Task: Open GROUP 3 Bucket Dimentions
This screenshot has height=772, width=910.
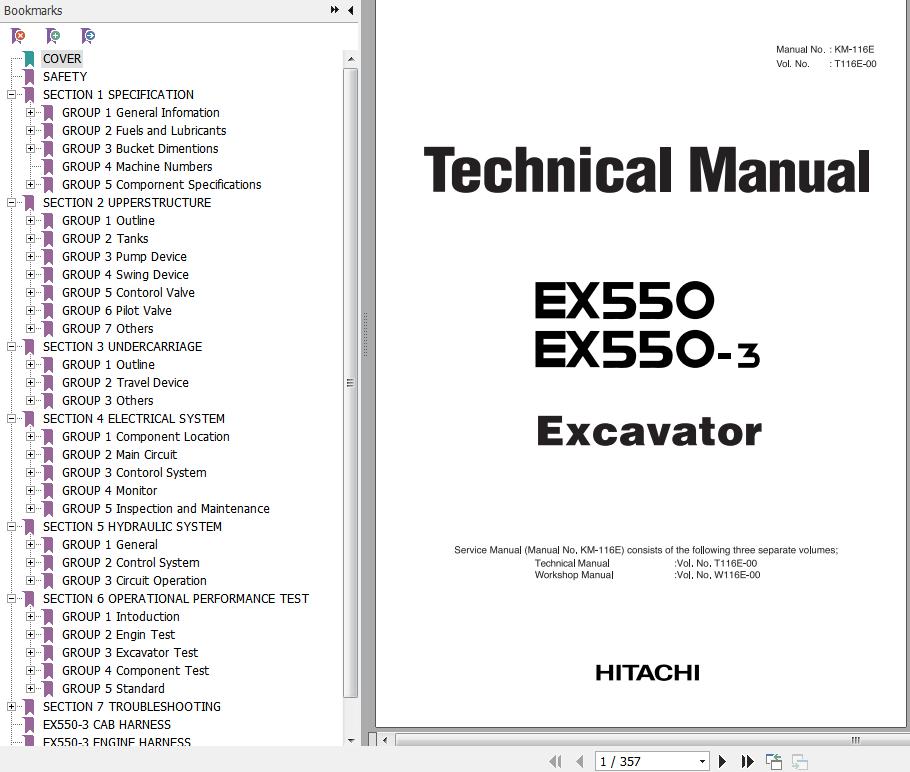Action: (140, 149)
